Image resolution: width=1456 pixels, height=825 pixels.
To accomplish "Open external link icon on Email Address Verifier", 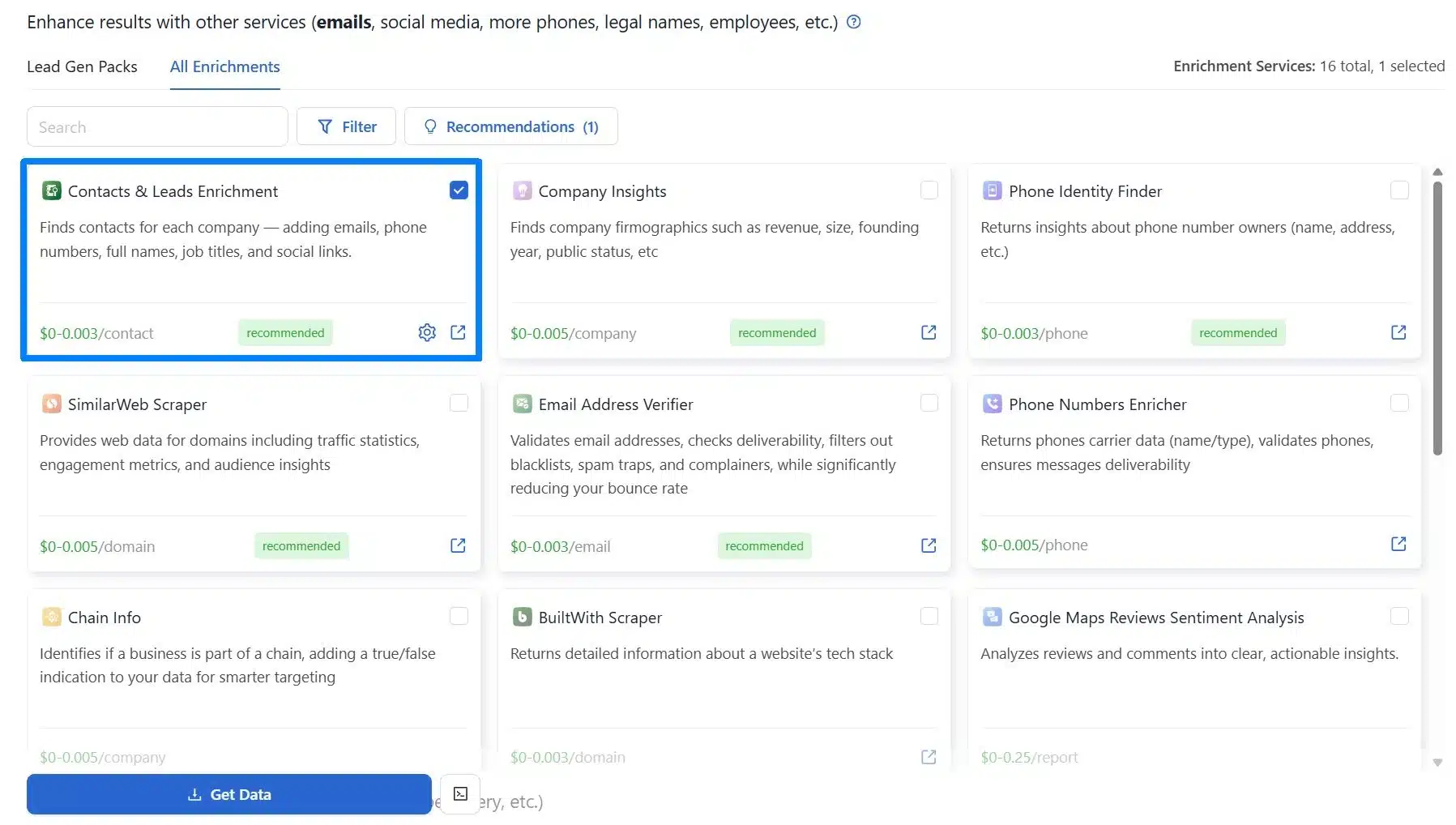I will 929,545.
